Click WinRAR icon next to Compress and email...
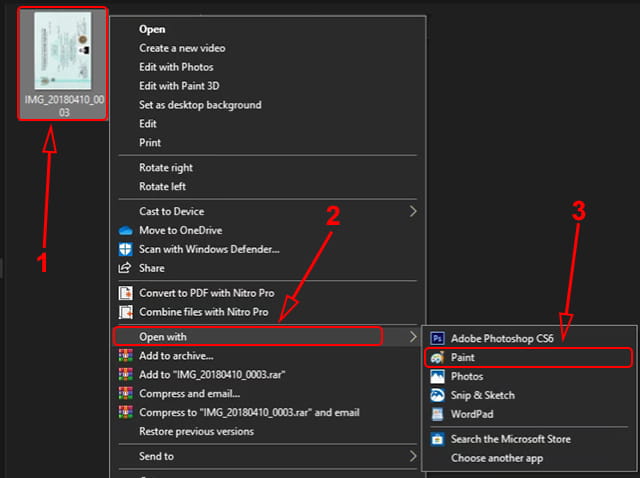Viewport: 640px width, 478px height. tap(126, 393)
